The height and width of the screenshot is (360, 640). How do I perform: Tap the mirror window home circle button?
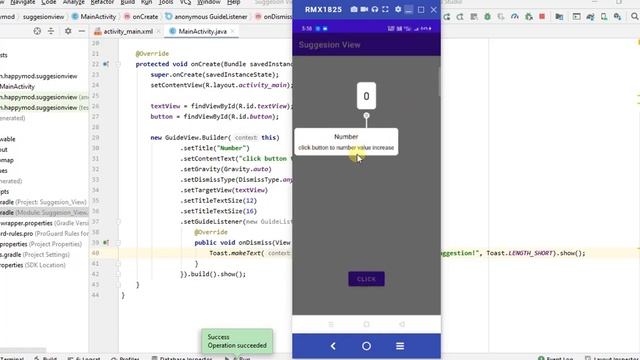(x=367, y=346)
